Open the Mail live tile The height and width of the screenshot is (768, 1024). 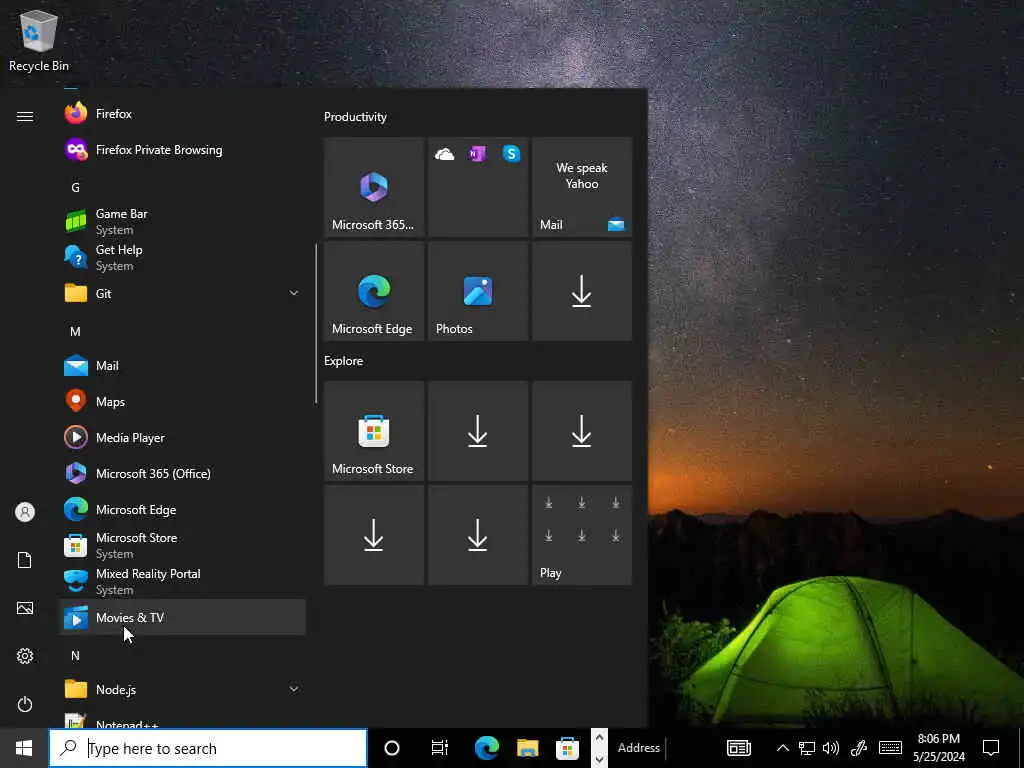pos(582,187)
